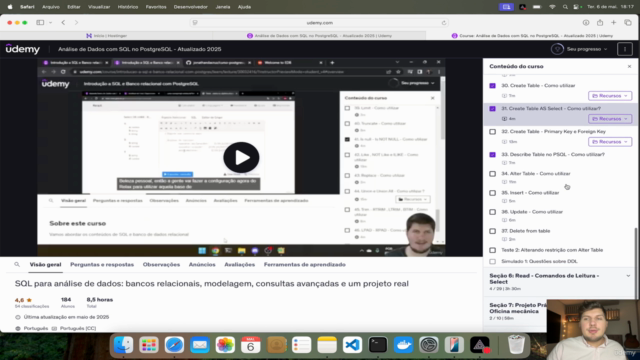Click the Safari share button
Image resolution: width=640 pixels, height=360 pixels.
point(600,23)
